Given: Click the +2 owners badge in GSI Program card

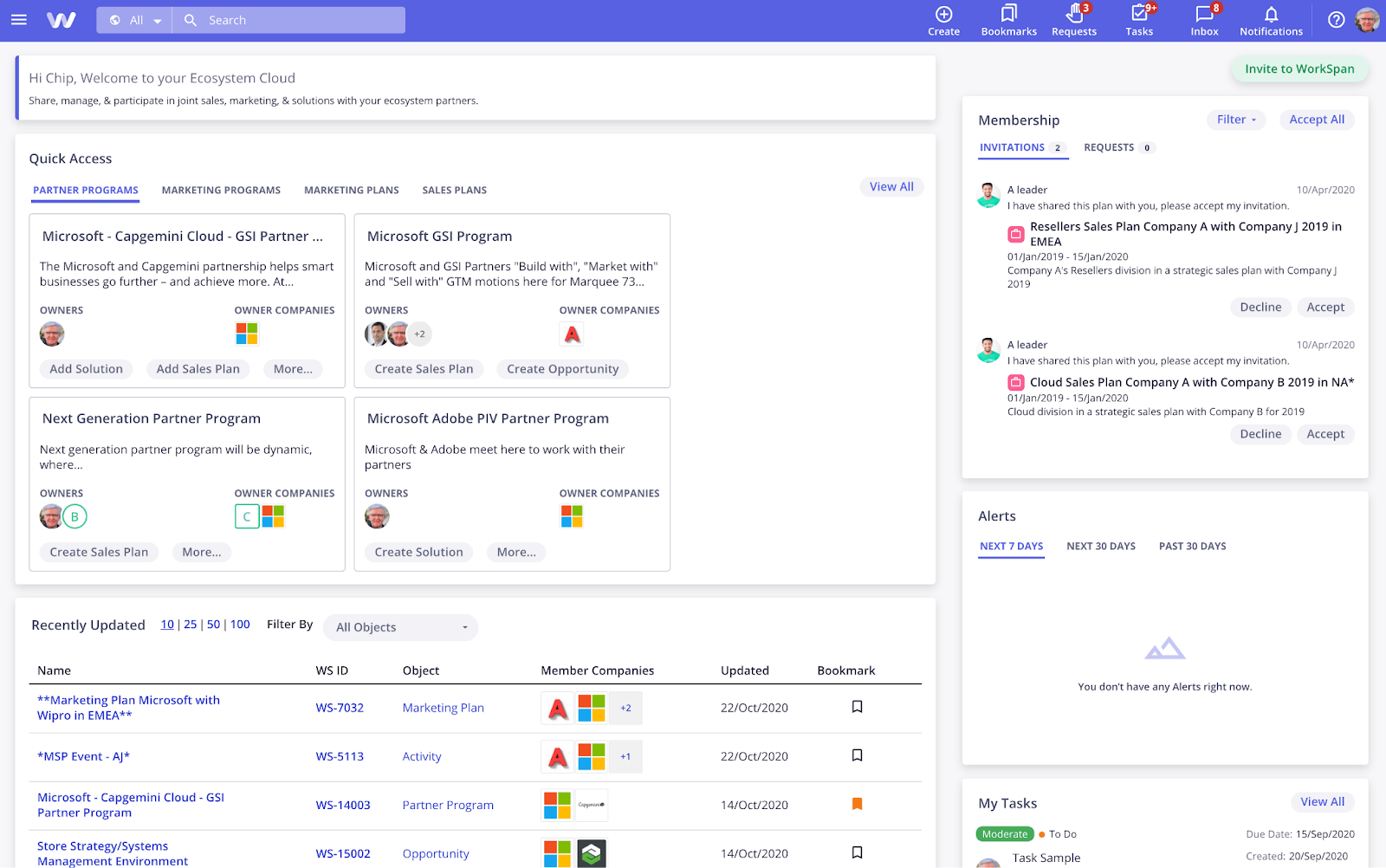Looking at the screenshot, I should pos(419,334).
